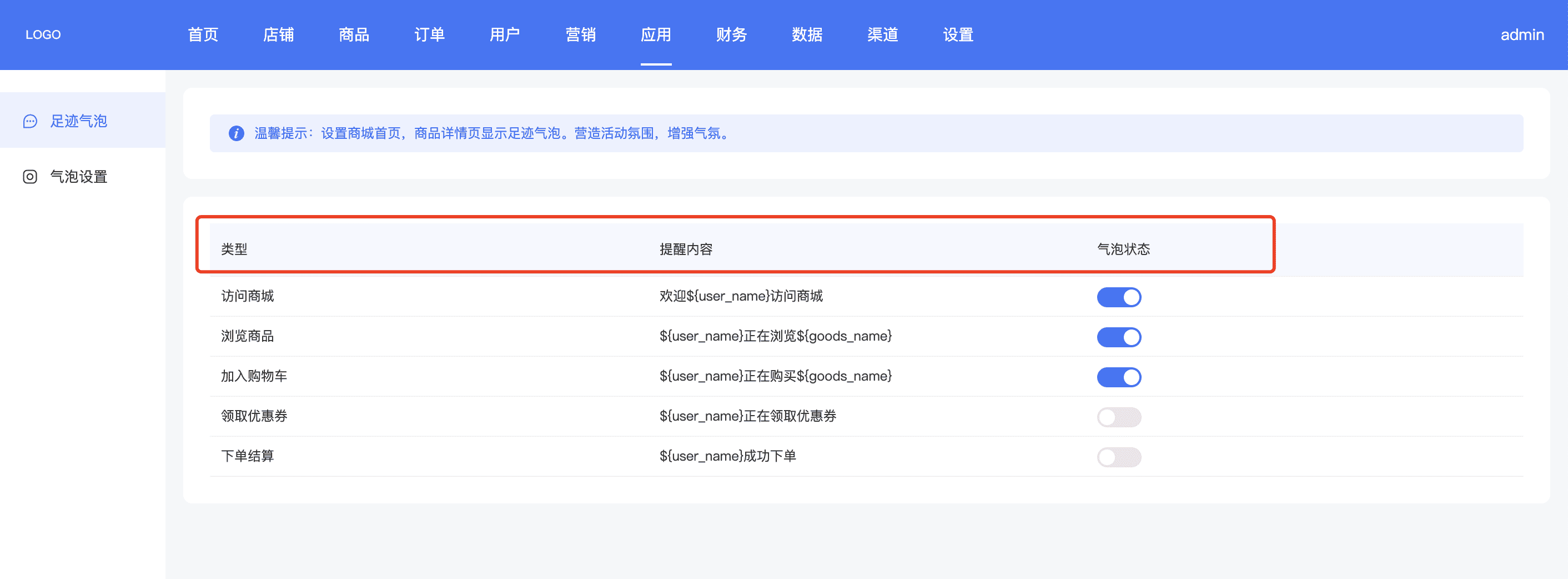Click the text ${user_name}正在购买${goods_name}

click(x=776, y=376)
